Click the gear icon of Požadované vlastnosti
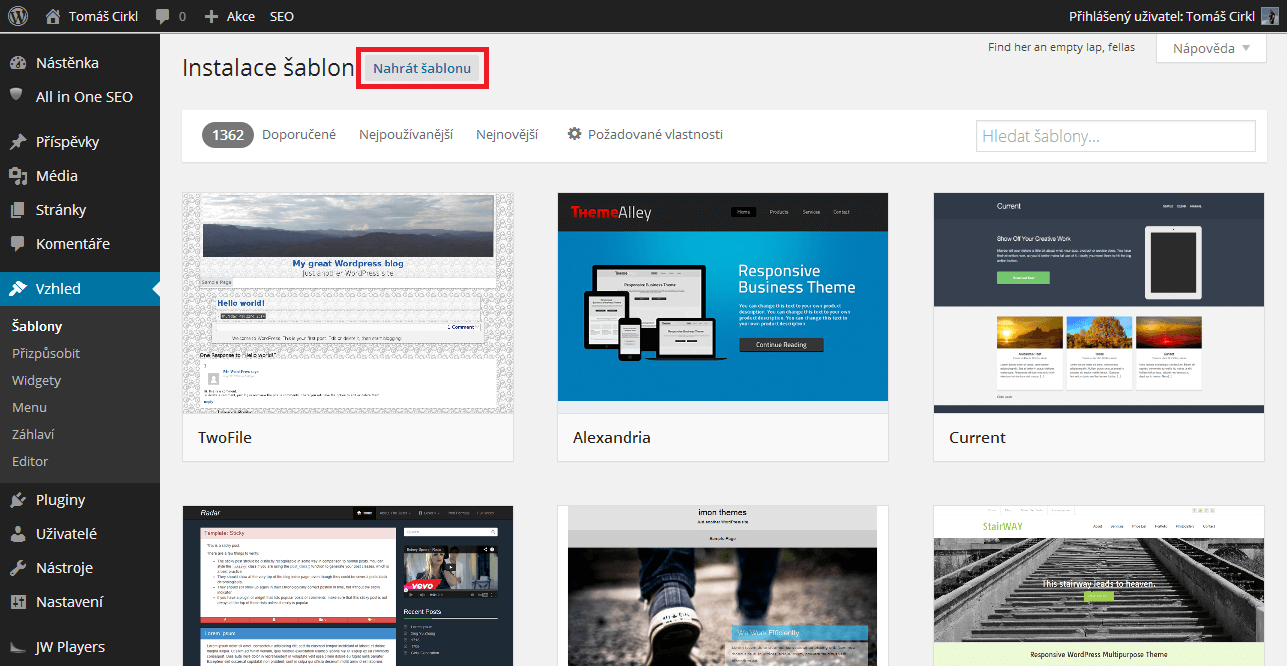This screenshot has width=1287, height=666. [574, 134]
